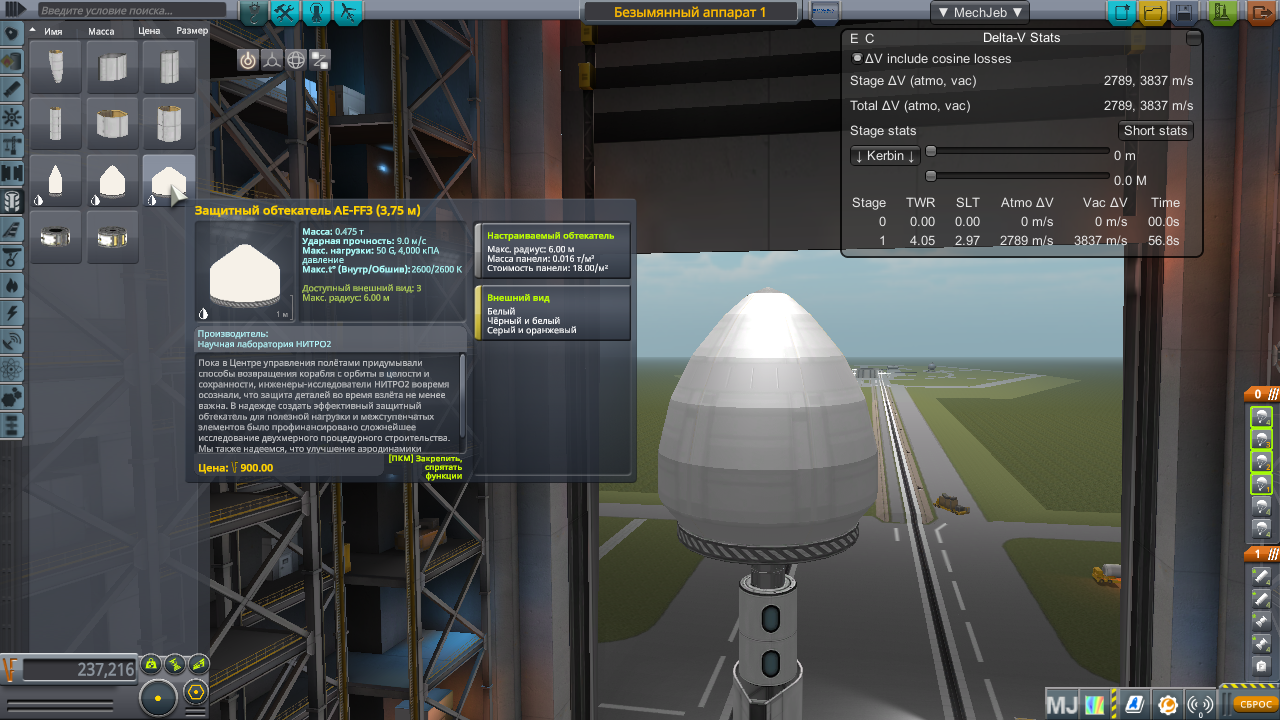Toggle the E button in Delta-V Stats
This screenshot has width=1280, height=720.
pyautogui.click(x=854, y=38)
